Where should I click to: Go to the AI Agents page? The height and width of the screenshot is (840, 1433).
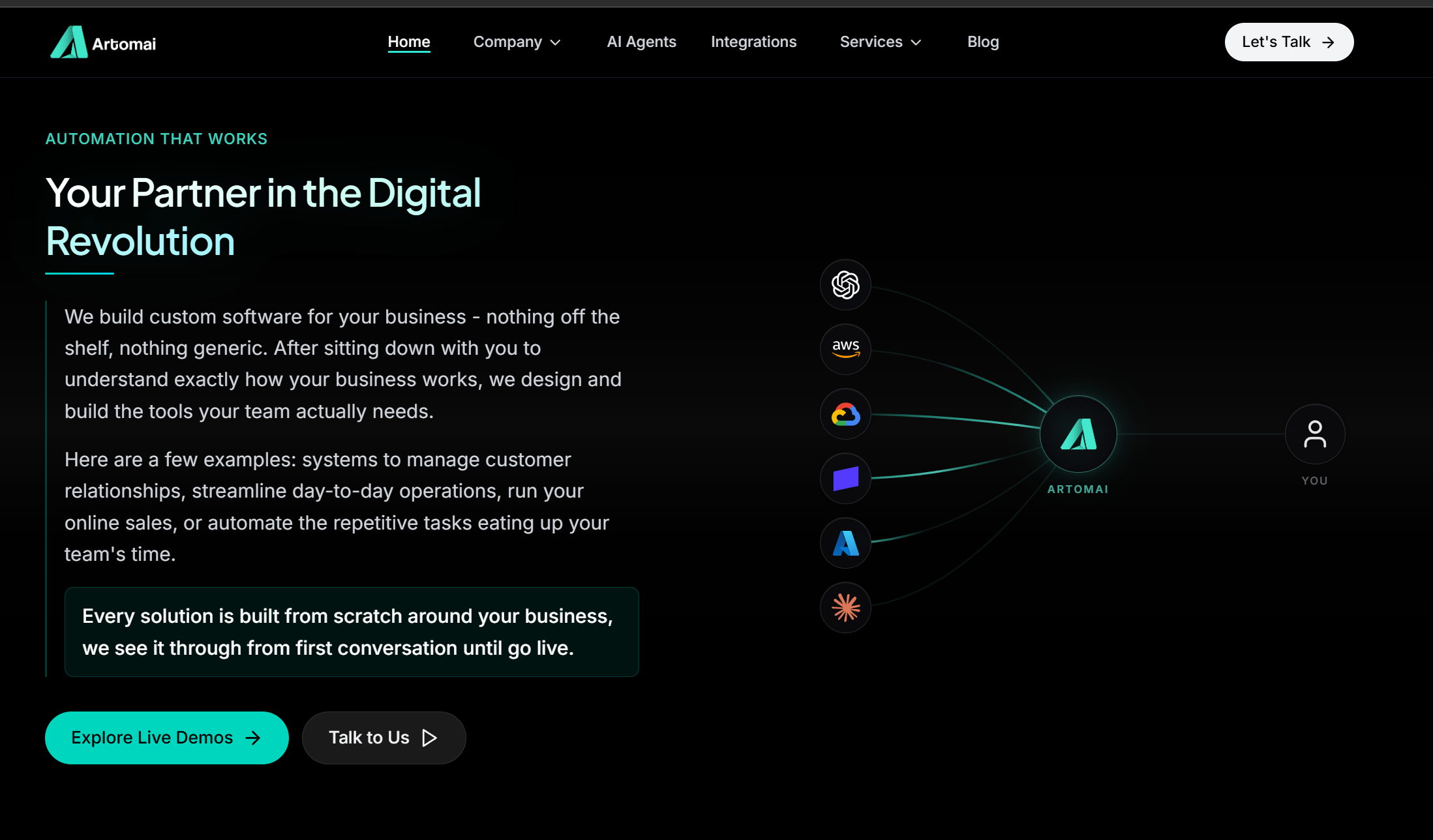[x=641, y=42]
